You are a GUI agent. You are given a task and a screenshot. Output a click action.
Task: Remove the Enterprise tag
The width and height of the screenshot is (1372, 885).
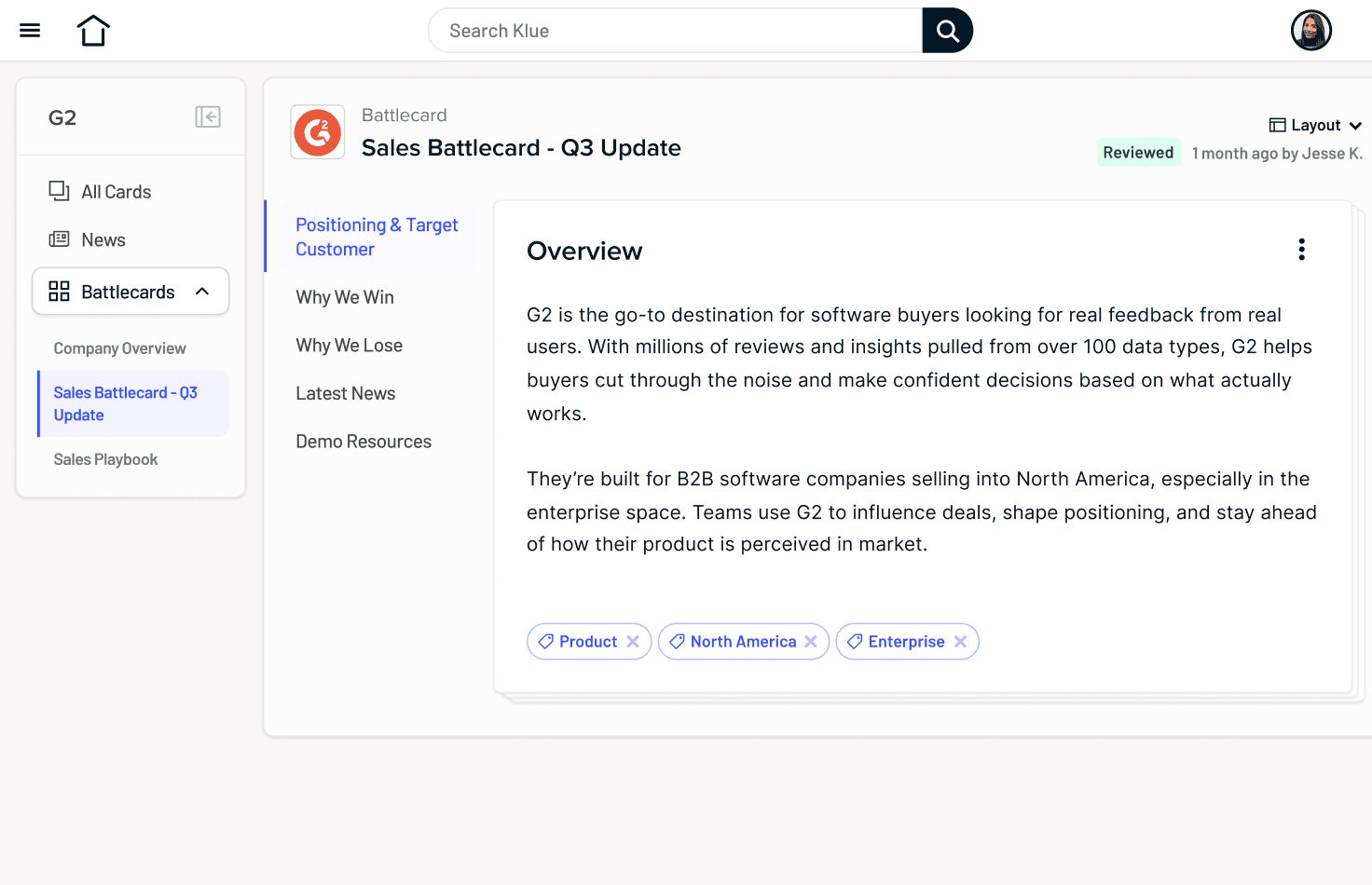click(x=961, y=642)
